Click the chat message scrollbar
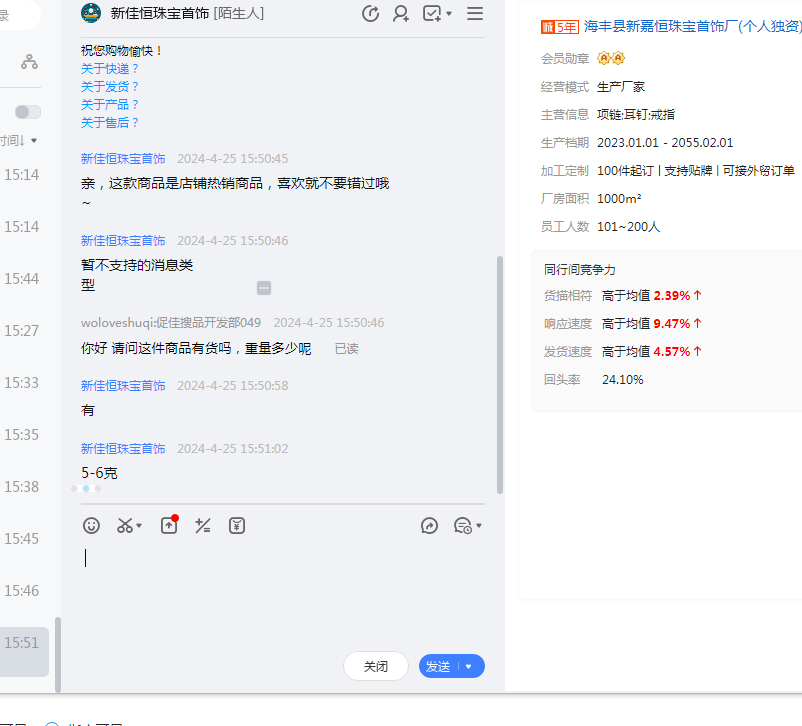 point(500,375)
